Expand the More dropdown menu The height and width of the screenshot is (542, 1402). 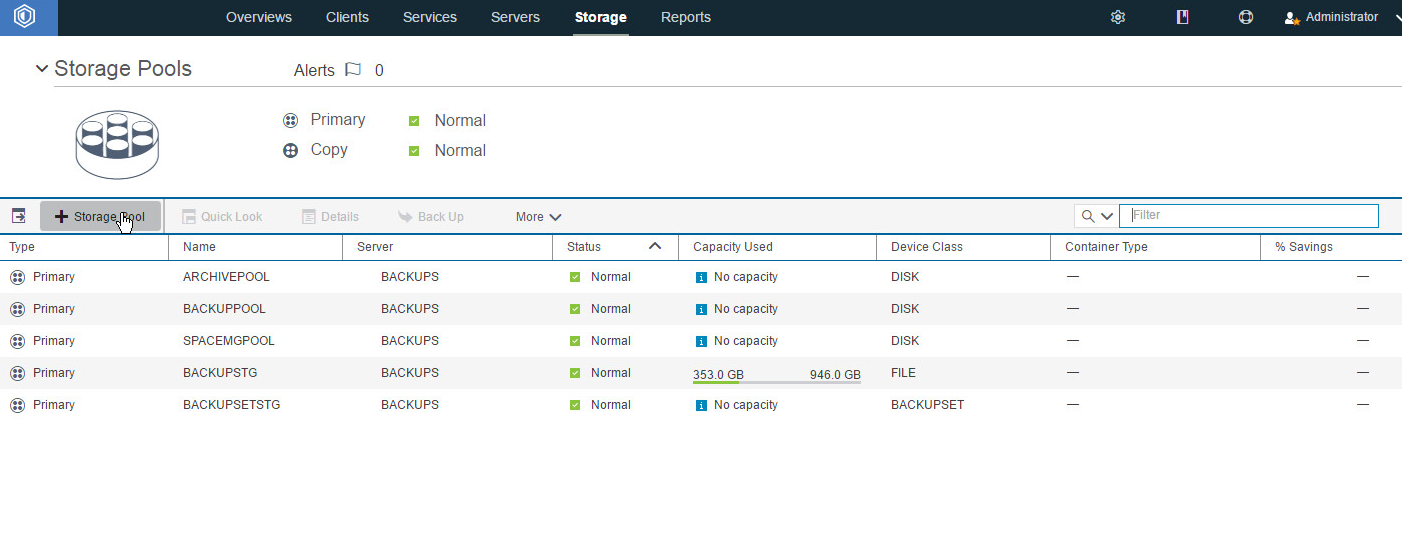(538, 217)
